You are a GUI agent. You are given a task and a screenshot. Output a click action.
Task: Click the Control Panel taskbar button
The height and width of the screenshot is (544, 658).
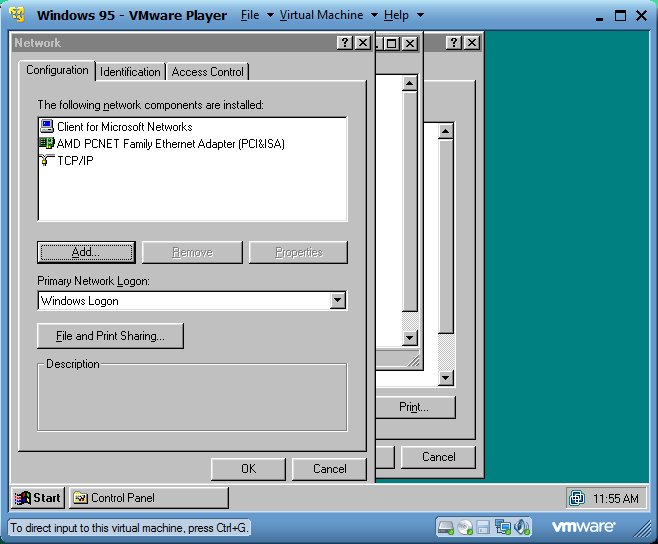149,498
